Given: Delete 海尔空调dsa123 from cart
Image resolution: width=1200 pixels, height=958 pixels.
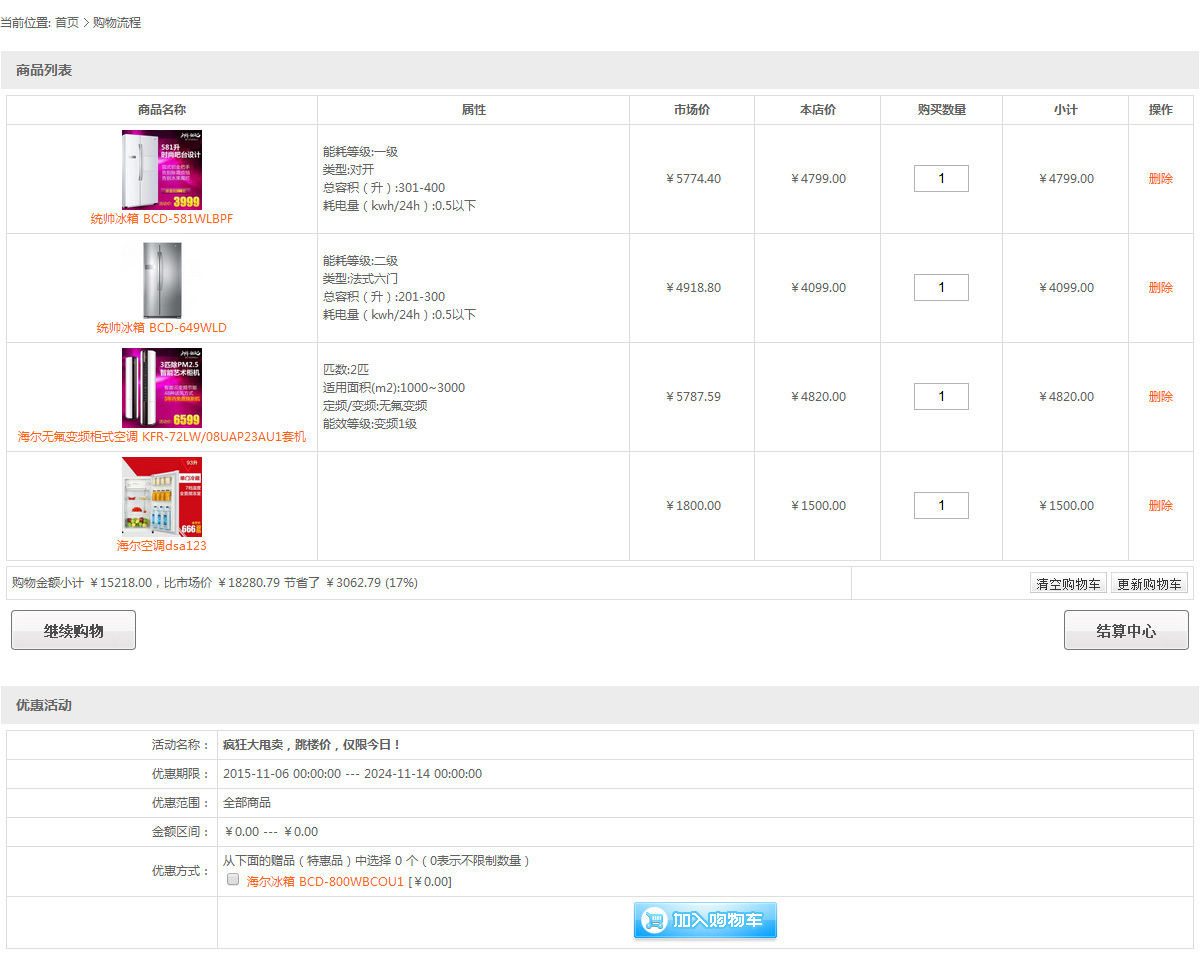Looking at the screenshot, I should (1161, 506).
